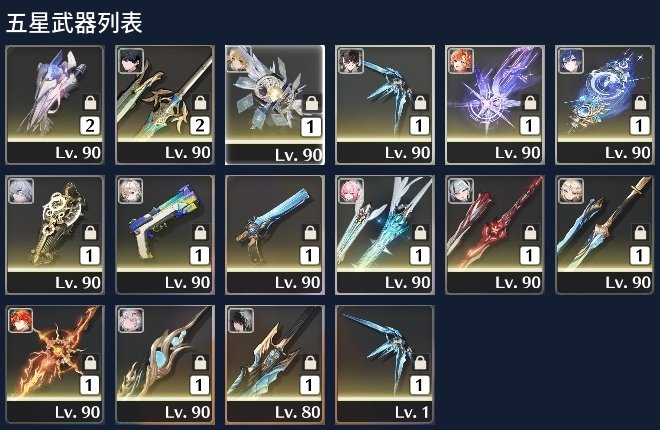Screen dimensions: 660x430
Task: Click the blonde character portrait on crystal weapon
Action: pyautogui.click(x=239, y=59)
